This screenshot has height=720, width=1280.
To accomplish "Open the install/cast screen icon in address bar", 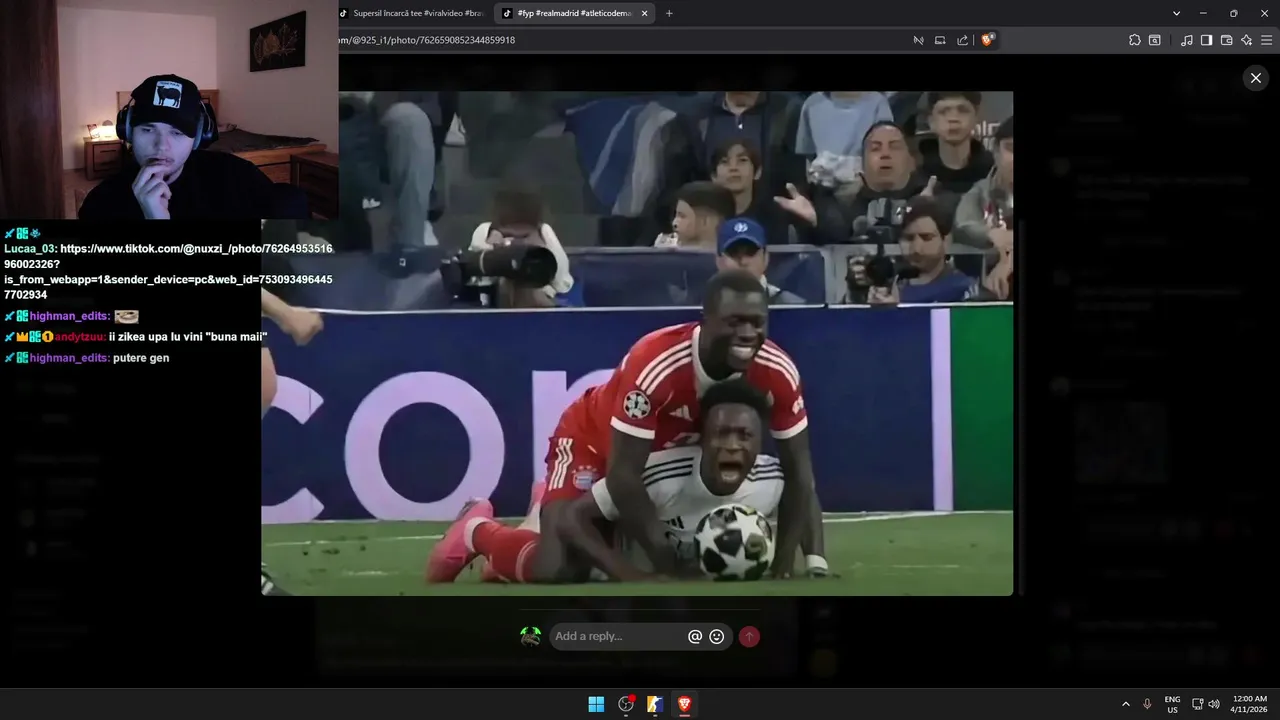I will 940,40.
